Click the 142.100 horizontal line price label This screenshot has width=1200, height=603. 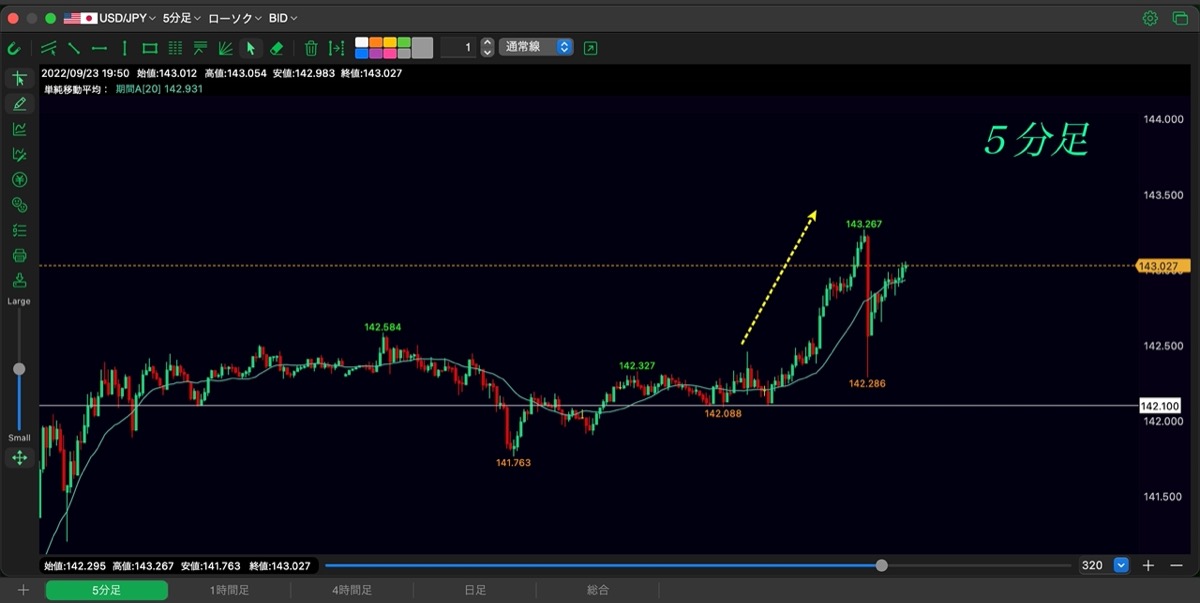pos(1159,406)
